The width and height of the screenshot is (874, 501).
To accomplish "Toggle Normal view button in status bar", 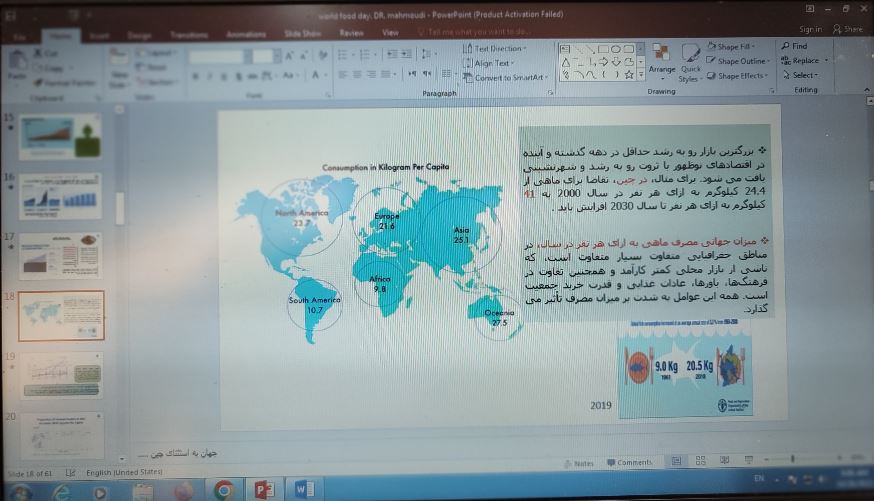I will pyautogui.click(x=675, y=461).
